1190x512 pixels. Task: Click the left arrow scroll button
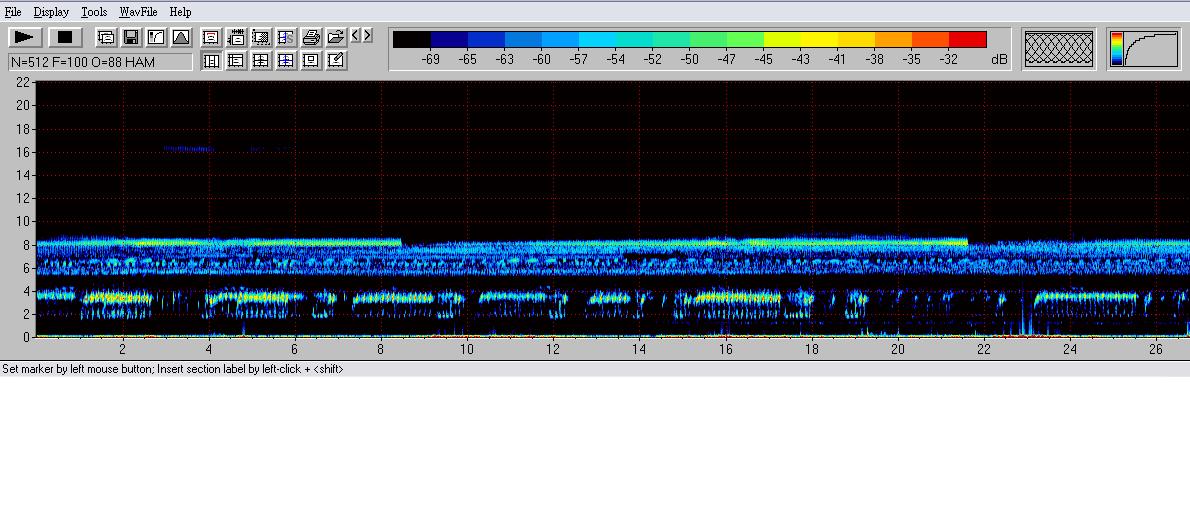[x=355, y=36]
